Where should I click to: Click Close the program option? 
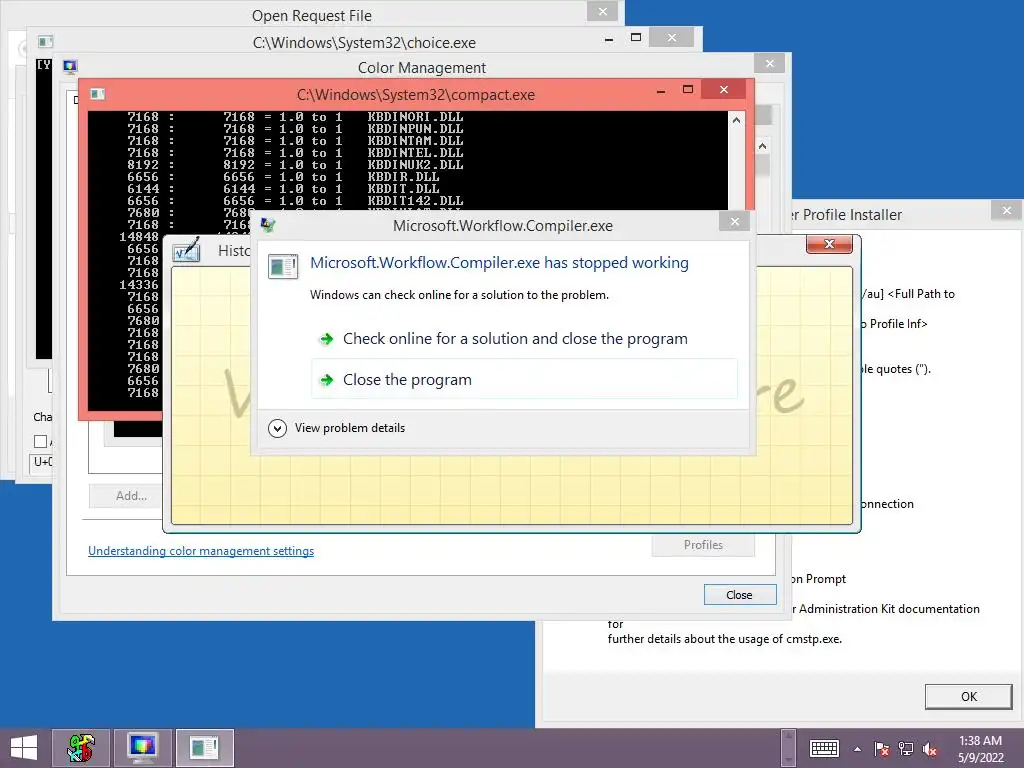(x=524, y=379)
